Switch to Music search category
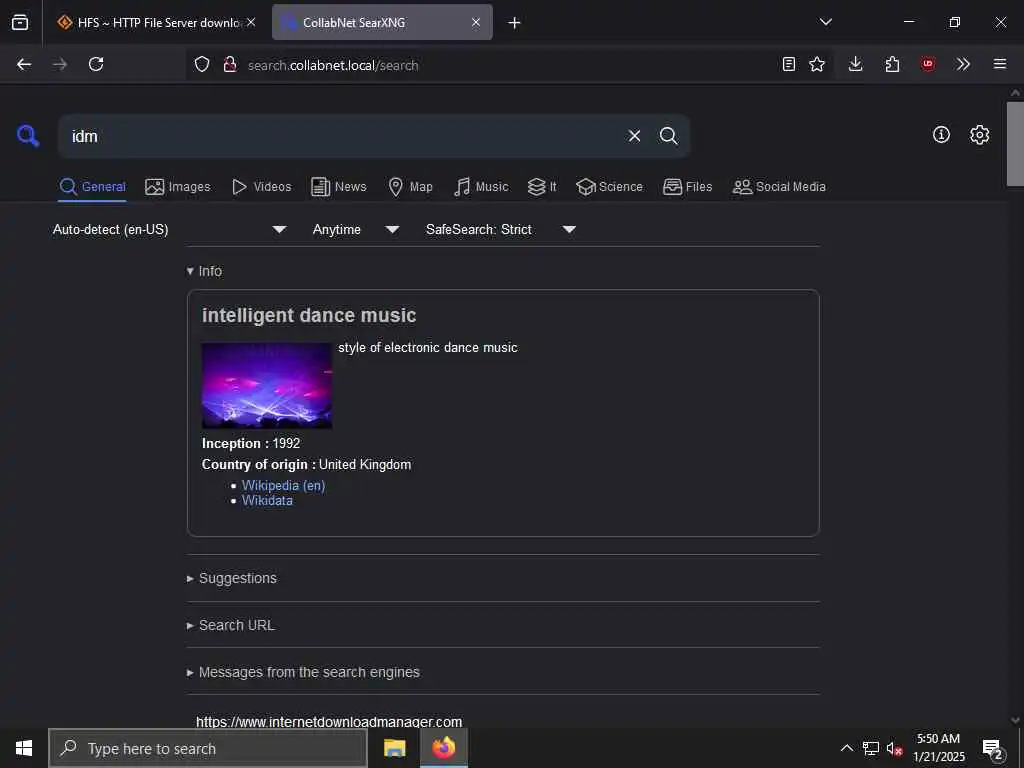1024x768 pixels. 481,187
